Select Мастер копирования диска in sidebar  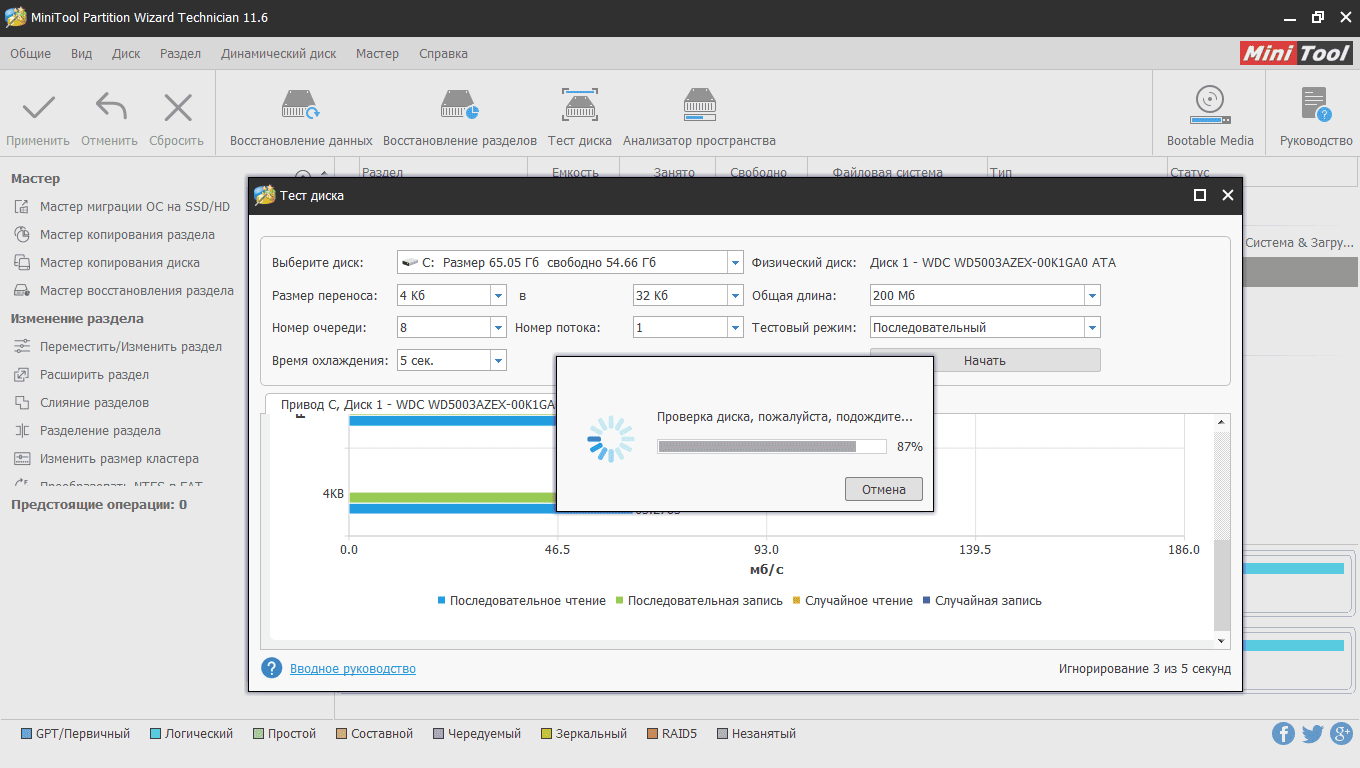click(x=119, y=263)
